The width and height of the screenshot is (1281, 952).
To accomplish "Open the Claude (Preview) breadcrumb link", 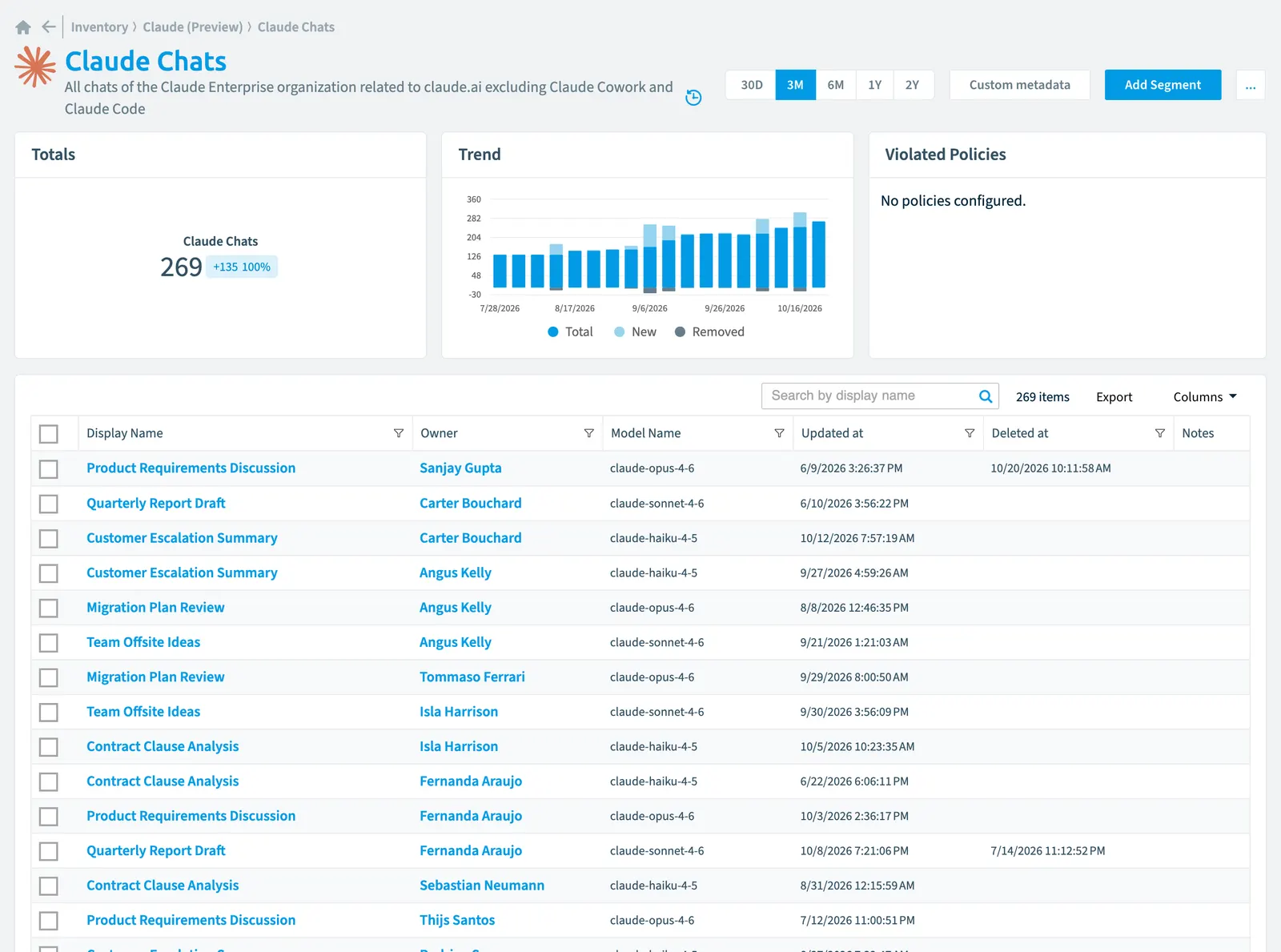I will click(x=193, y=27).
